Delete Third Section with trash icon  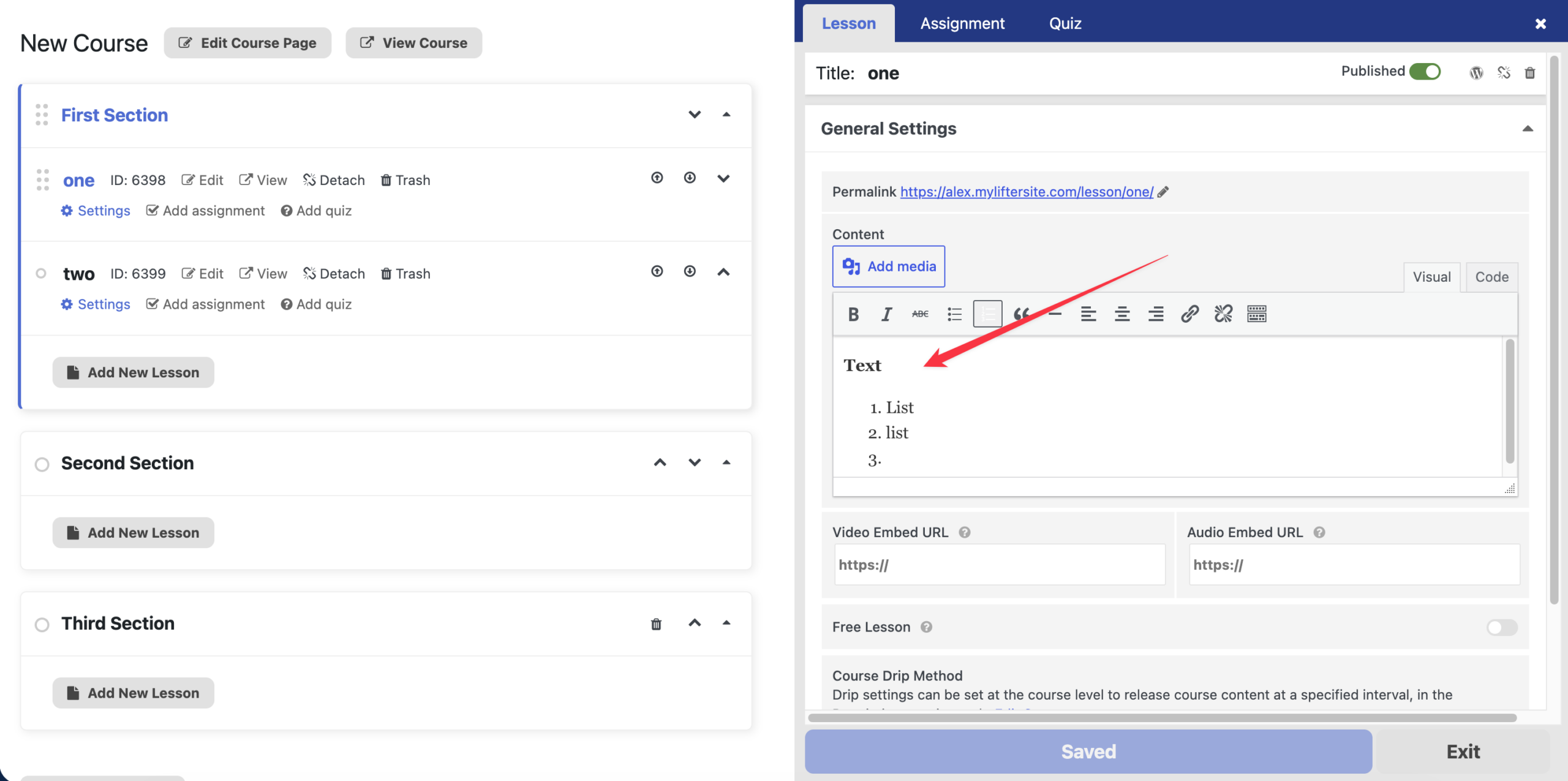coord(656,624)
